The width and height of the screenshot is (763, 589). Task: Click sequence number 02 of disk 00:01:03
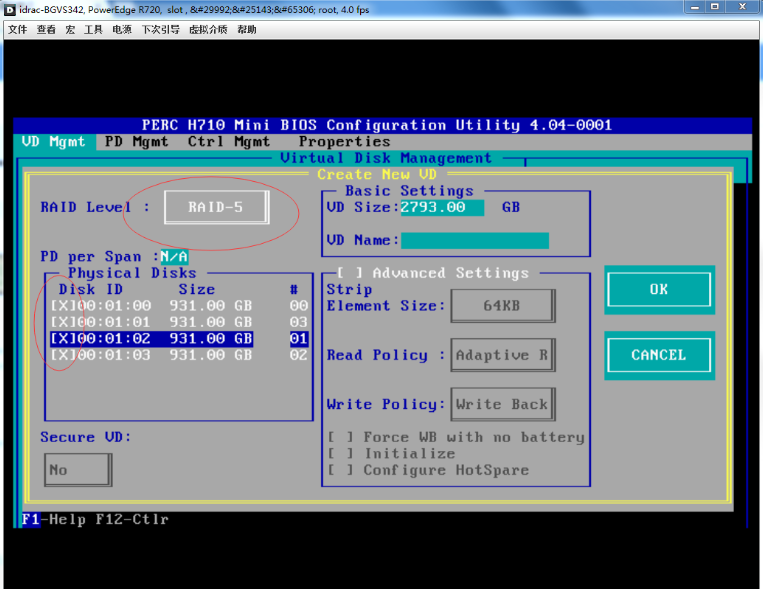[x=299, y=355]
